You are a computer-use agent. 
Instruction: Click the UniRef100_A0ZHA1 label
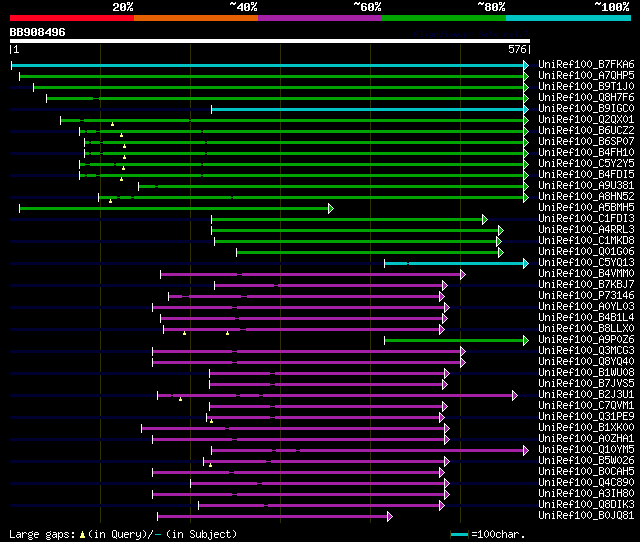(586, 439)
